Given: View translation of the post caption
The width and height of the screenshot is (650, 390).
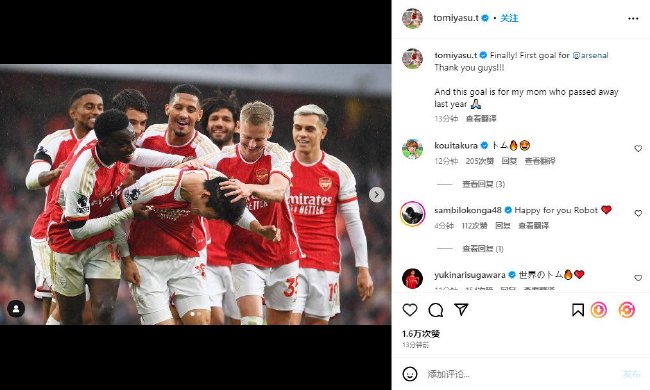Looking at the screenshot, I should [481, 119].
